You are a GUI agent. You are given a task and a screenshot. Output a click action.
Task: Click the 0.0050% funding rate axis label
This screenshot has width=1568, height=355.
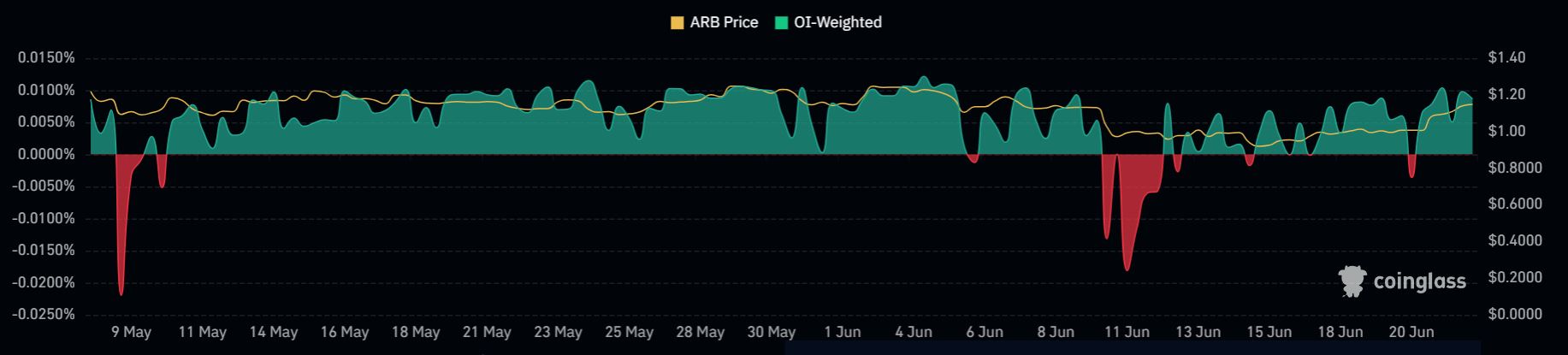tap(47, 122)
